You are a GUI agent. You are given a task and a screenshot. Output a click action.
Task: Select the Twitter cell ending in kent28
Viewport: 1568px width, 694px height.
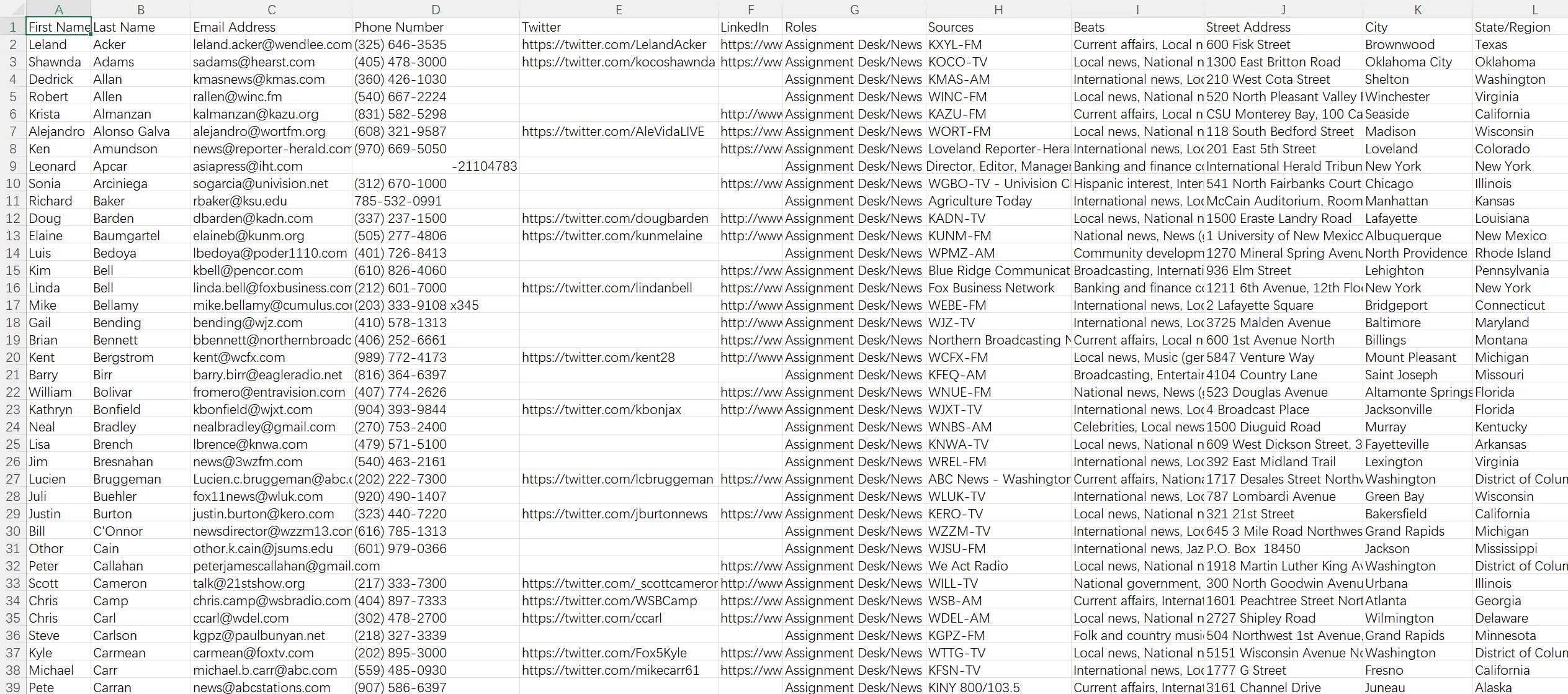click(x=619, y=358)
